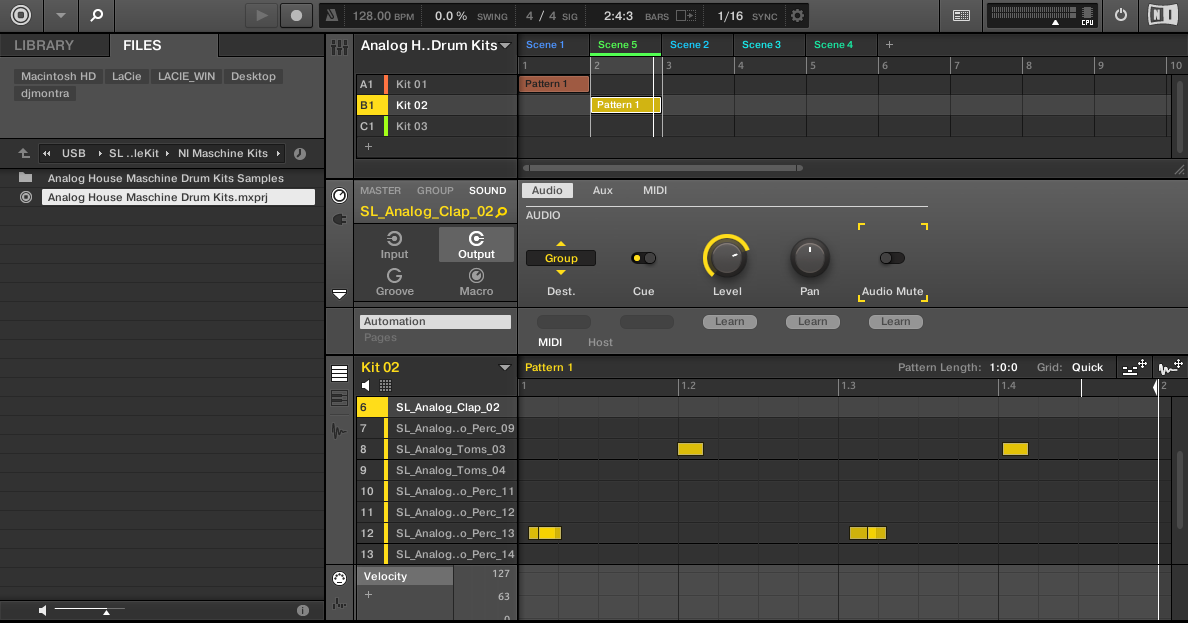Click the Learn button under the Level knob
The width and height of the screenshot is (1188, 623).
pos(730,321)
